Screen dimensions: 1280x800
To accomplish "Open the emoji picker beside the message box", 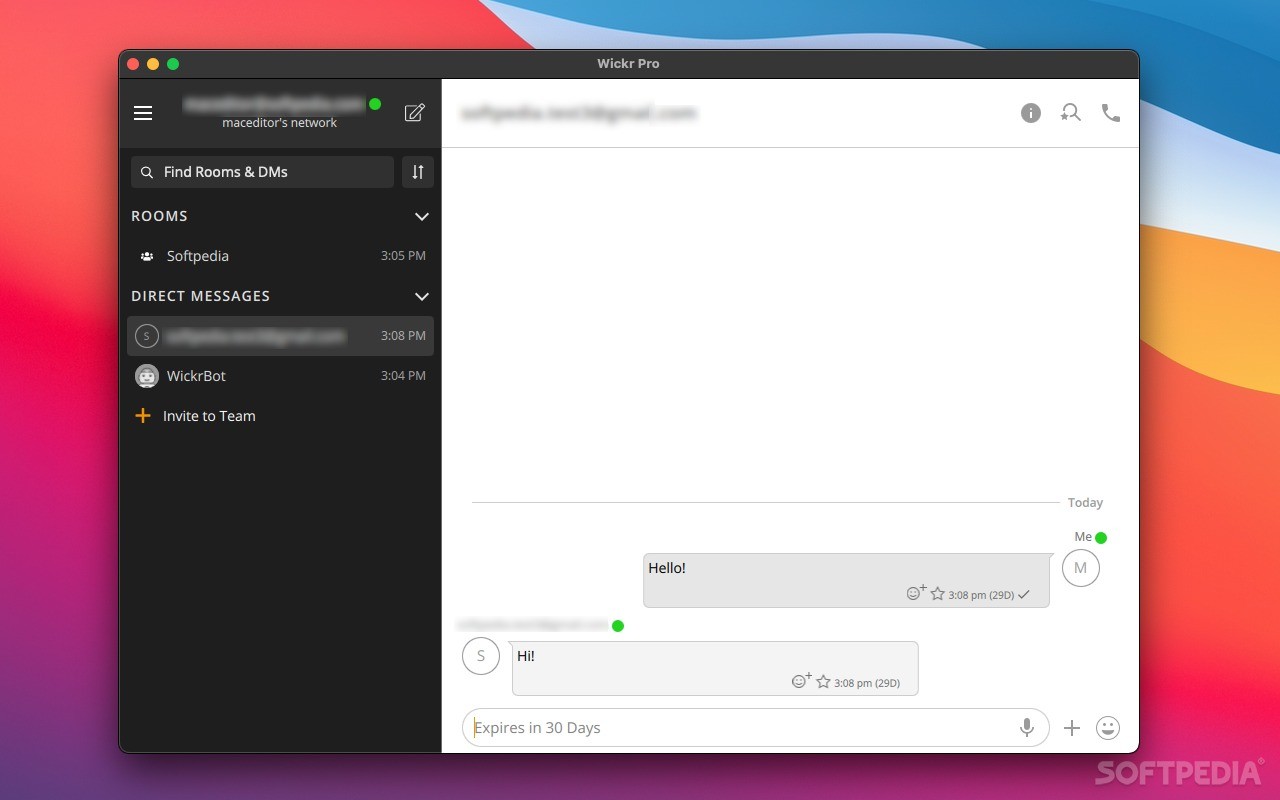I will pos(1107,727).
